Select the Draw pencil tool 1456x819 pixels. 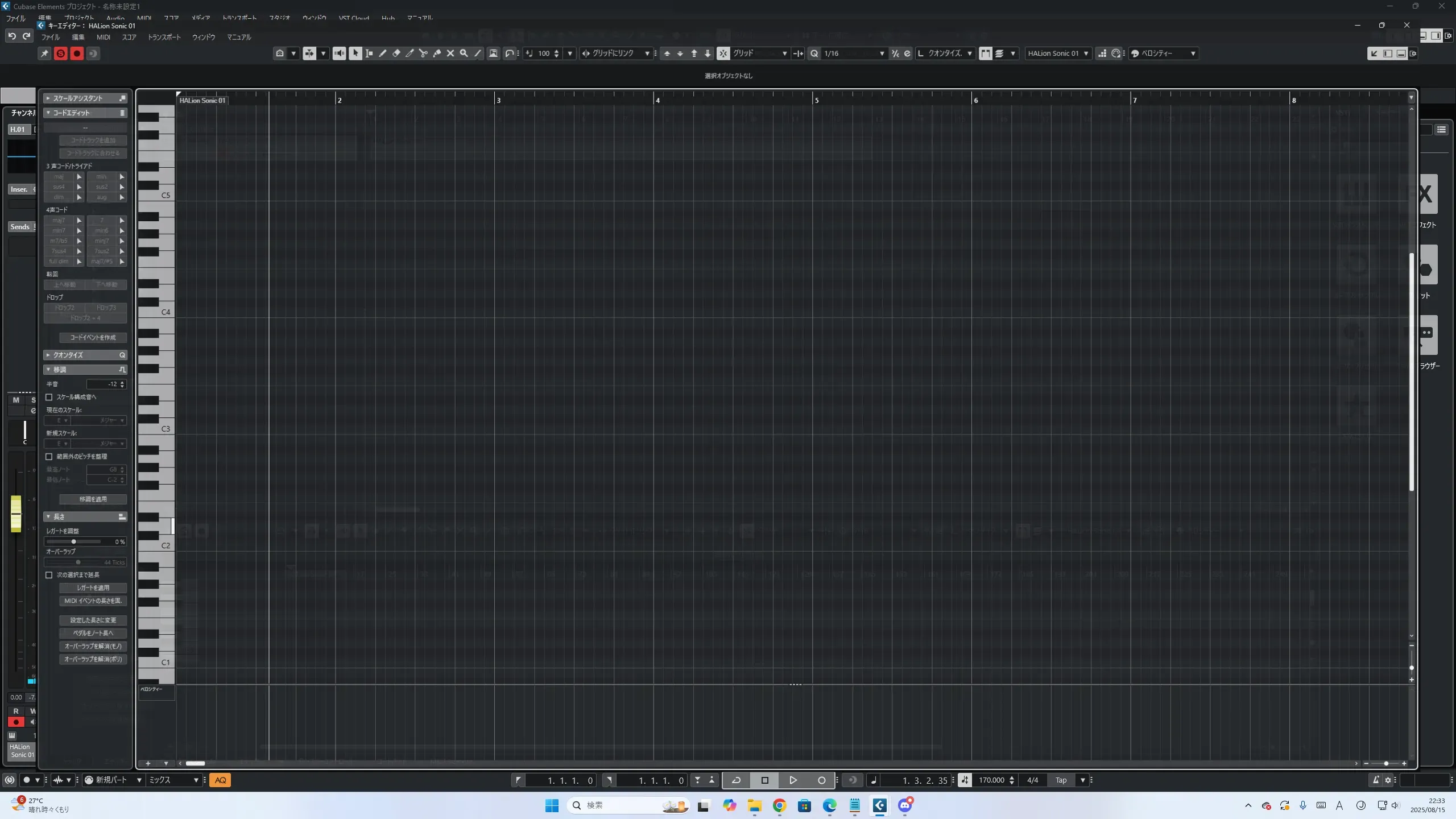click(x=383, y=53)
